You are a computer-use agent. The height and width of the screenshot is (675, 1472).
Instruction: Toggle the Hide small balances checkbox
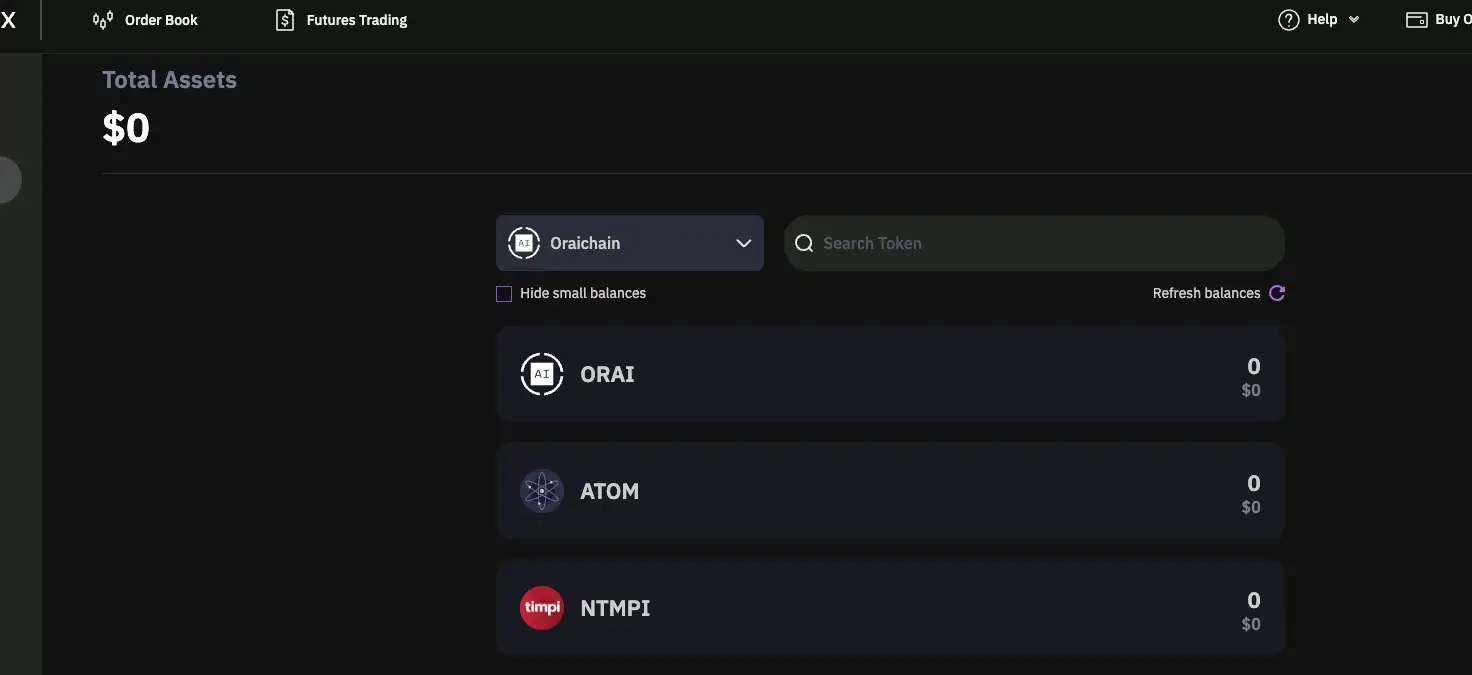coord(504,294)
